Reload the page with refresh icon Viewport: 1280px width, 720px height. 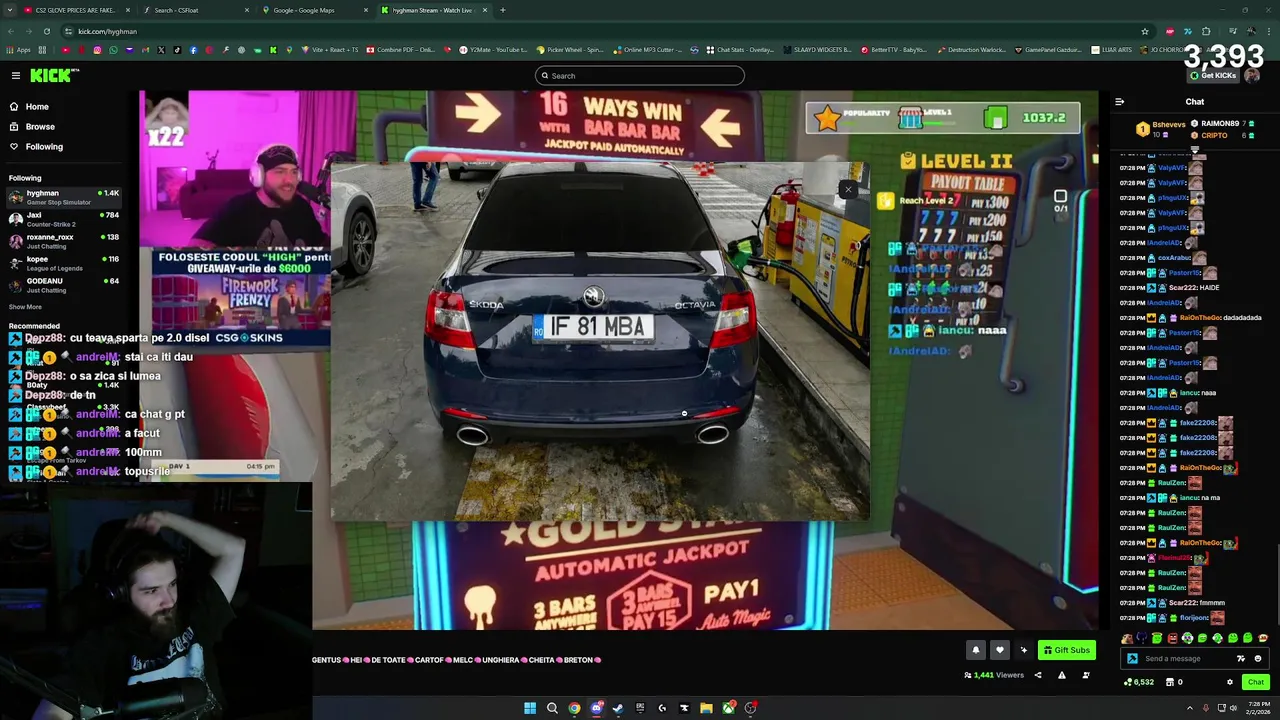pos(46,31)
